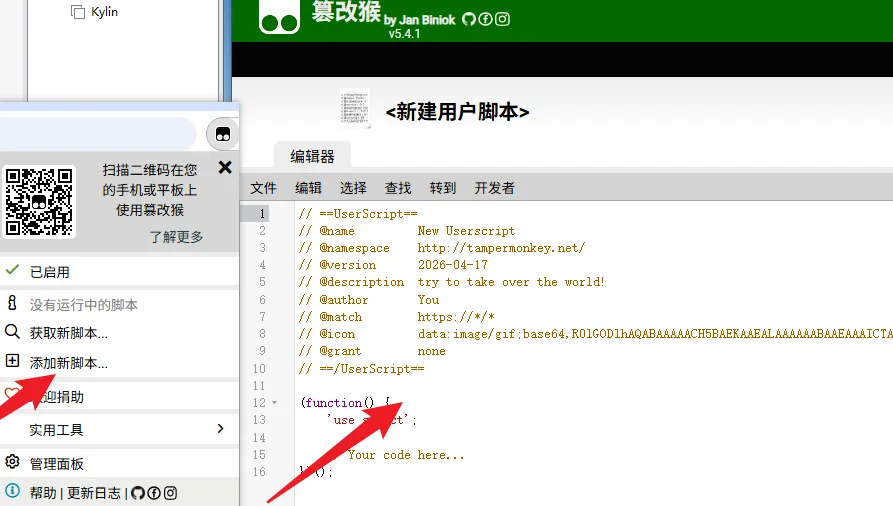Image resolution: width=893 pixels, height=506 pixels.
Task: Select 获取新脚本... menu entry
Action: 68,333
